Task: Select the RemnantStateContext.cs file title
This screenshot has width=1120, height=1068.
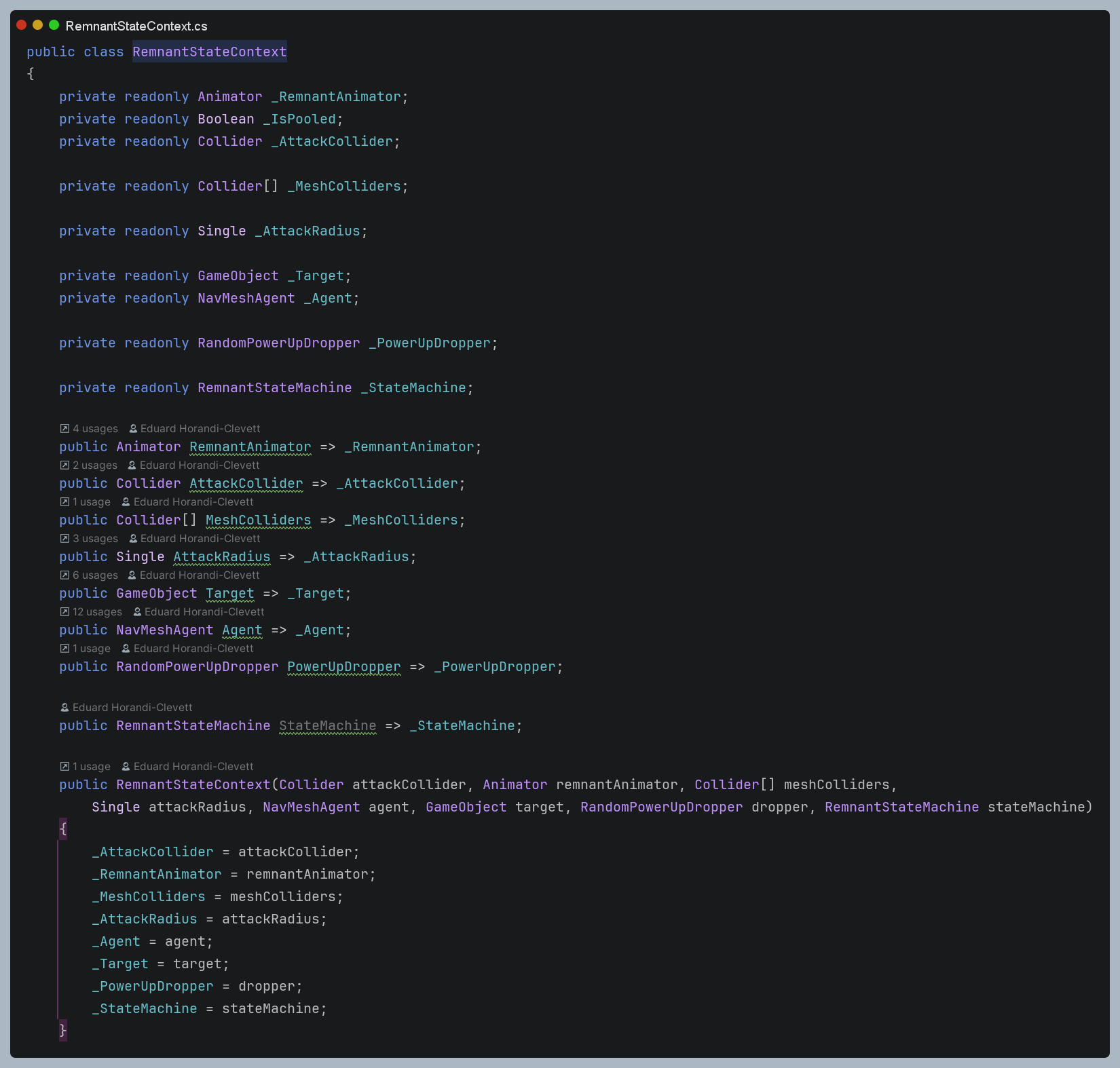Action: (x=136, y=26)
